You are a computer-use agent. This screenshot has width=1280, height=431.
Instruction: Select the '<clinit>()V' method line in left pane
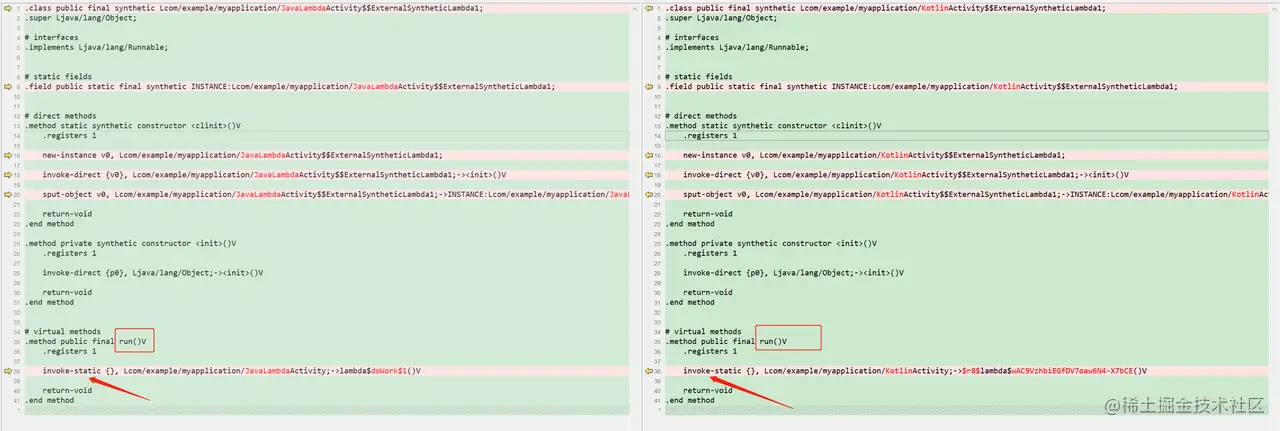[132, 125]
